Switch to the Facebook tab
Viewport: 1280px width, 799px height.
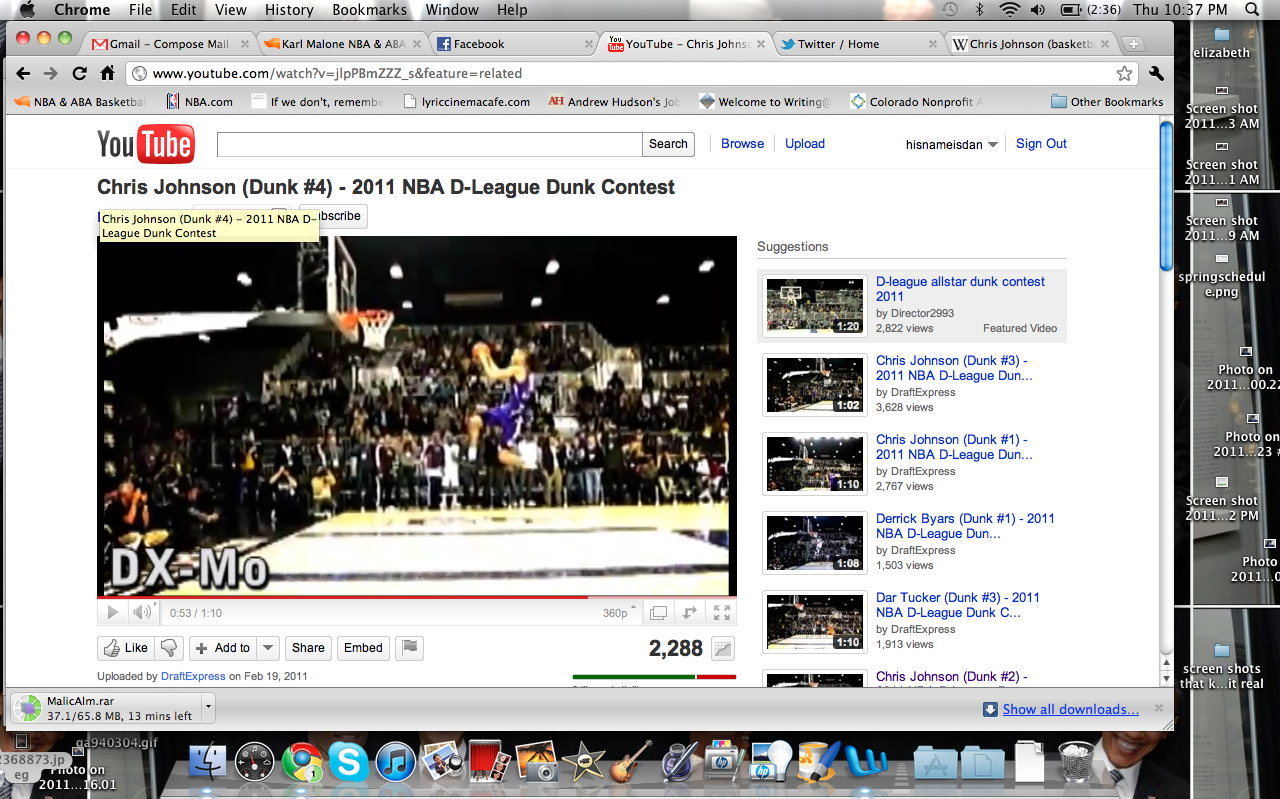515,44
